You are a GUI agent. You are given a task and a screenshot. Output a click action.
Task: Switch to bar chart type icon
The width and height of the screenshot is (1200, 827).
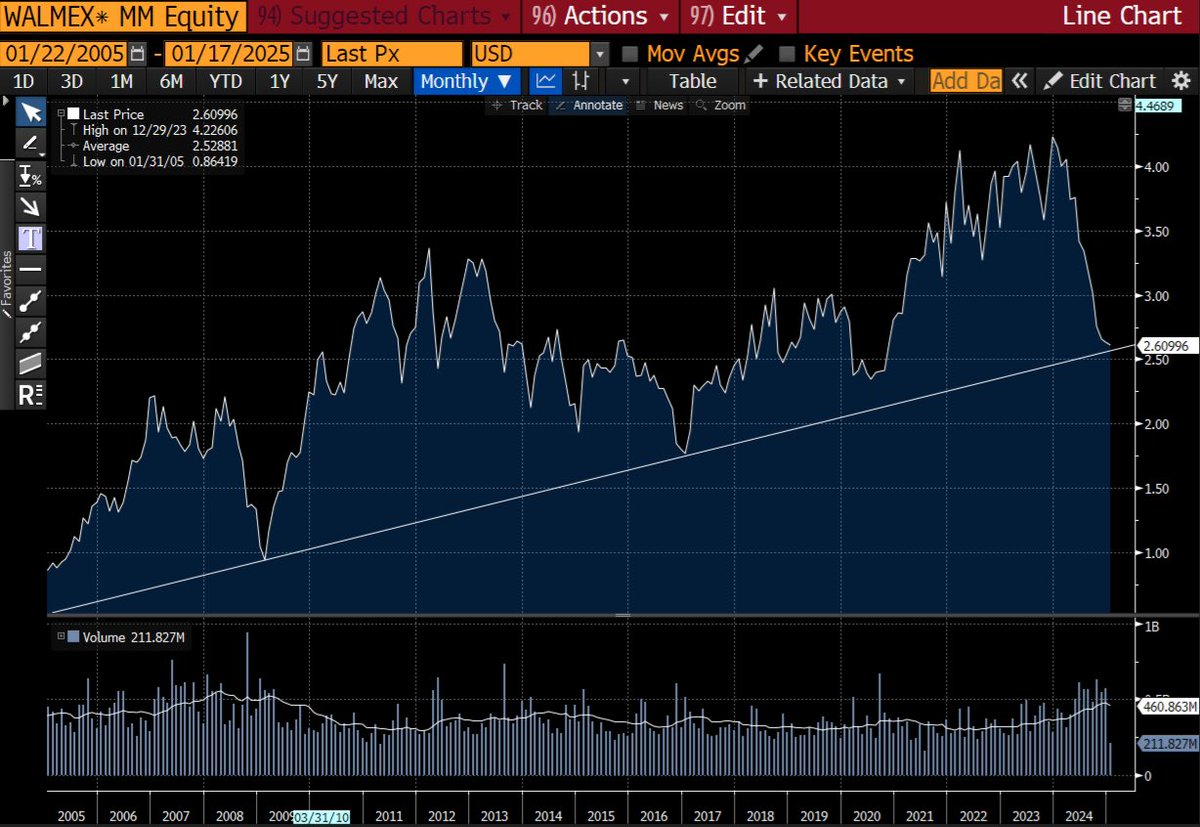tap(583, 81)
